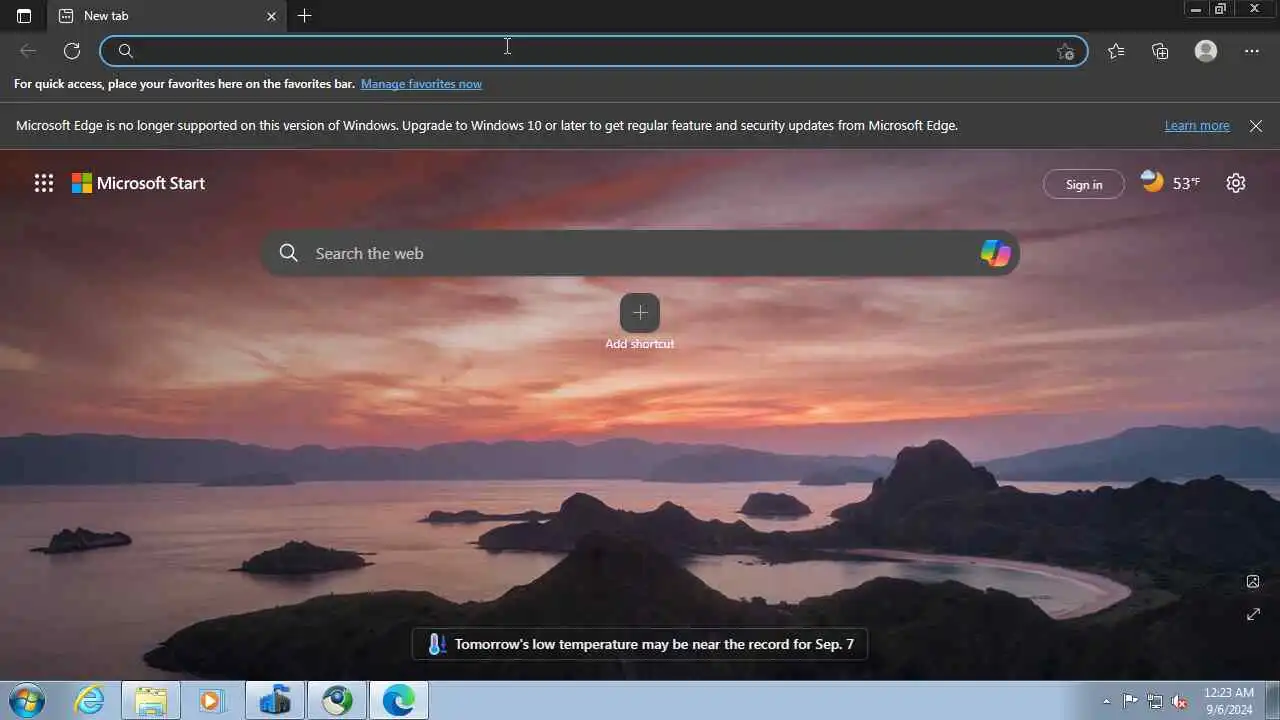Expand the background to full view

click(1253, 614)
